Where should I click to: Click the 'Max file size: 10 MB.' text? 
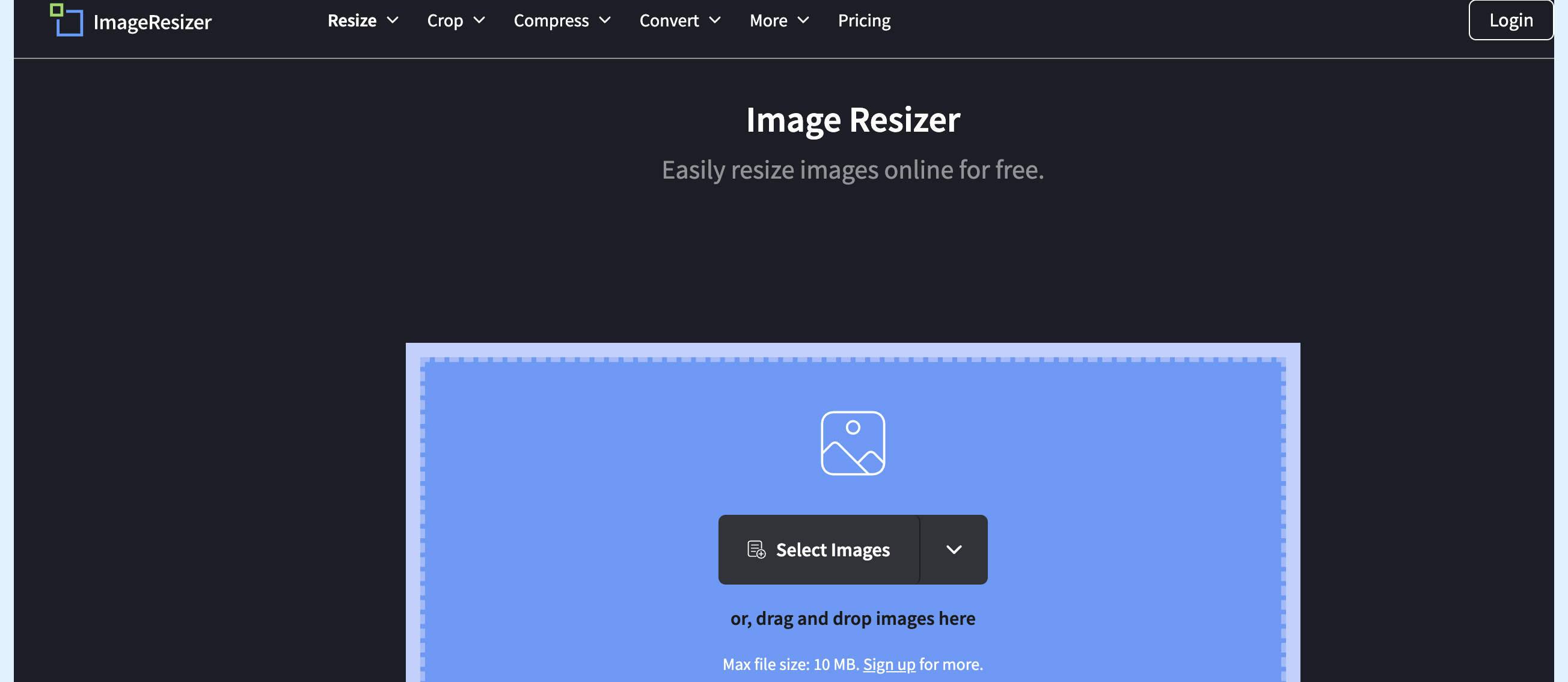(x=791, y=664)
